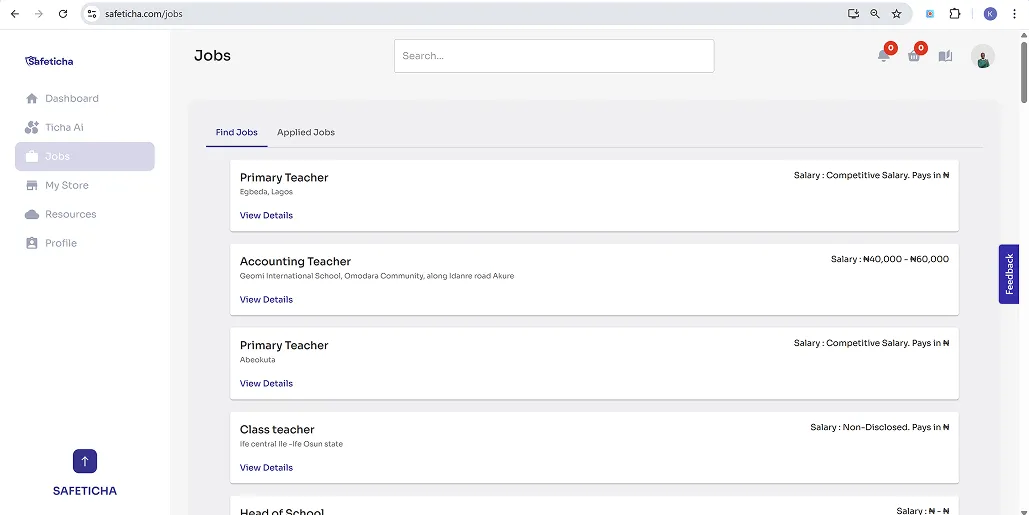The width and height of the screenshot is (1029, 515).
Task: Click the Ticha Ai sparkle icon
Action: click(32, 127)
